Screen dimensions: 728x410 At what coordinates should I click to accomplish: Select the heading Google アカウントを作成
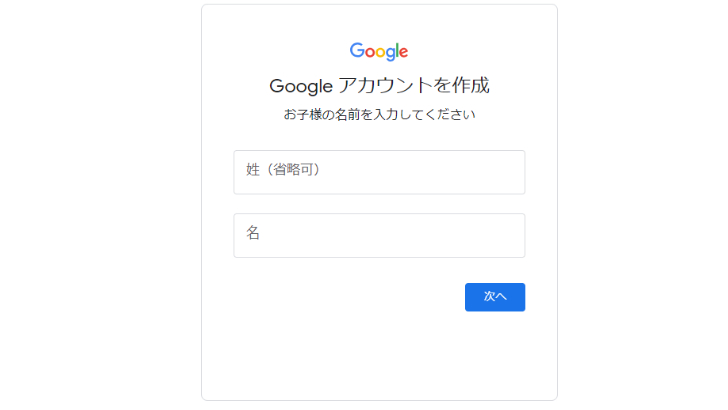tap(379, 85)
